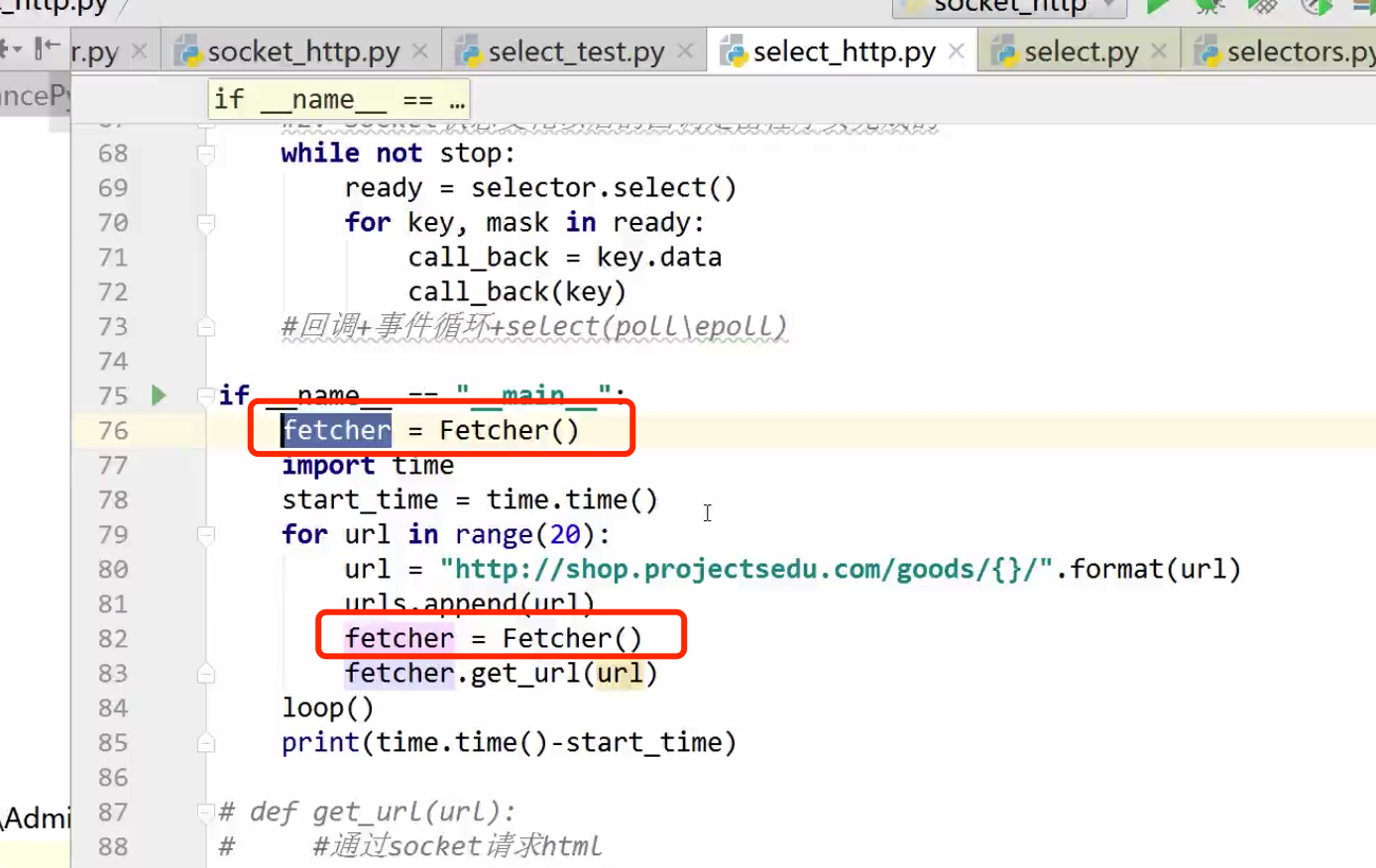Hide the project tool window with the collapse icon
Screen dimensions: 1376x868
point(46,48)
